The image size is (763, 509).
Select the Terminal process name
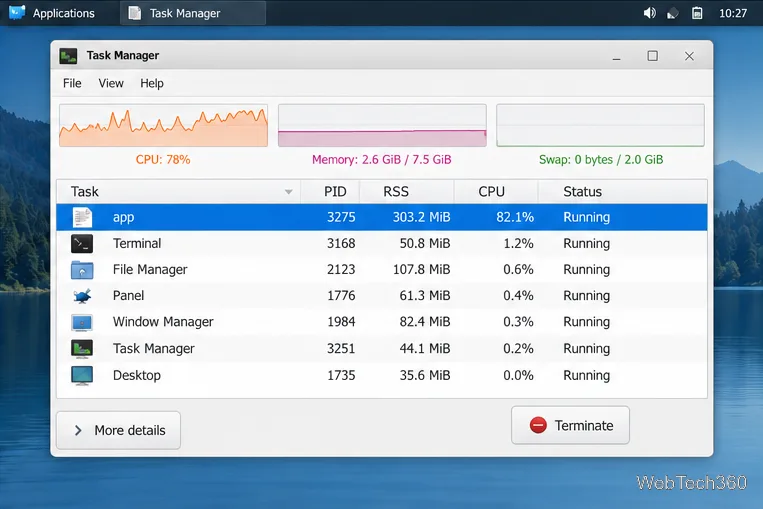tap(137, 243)
